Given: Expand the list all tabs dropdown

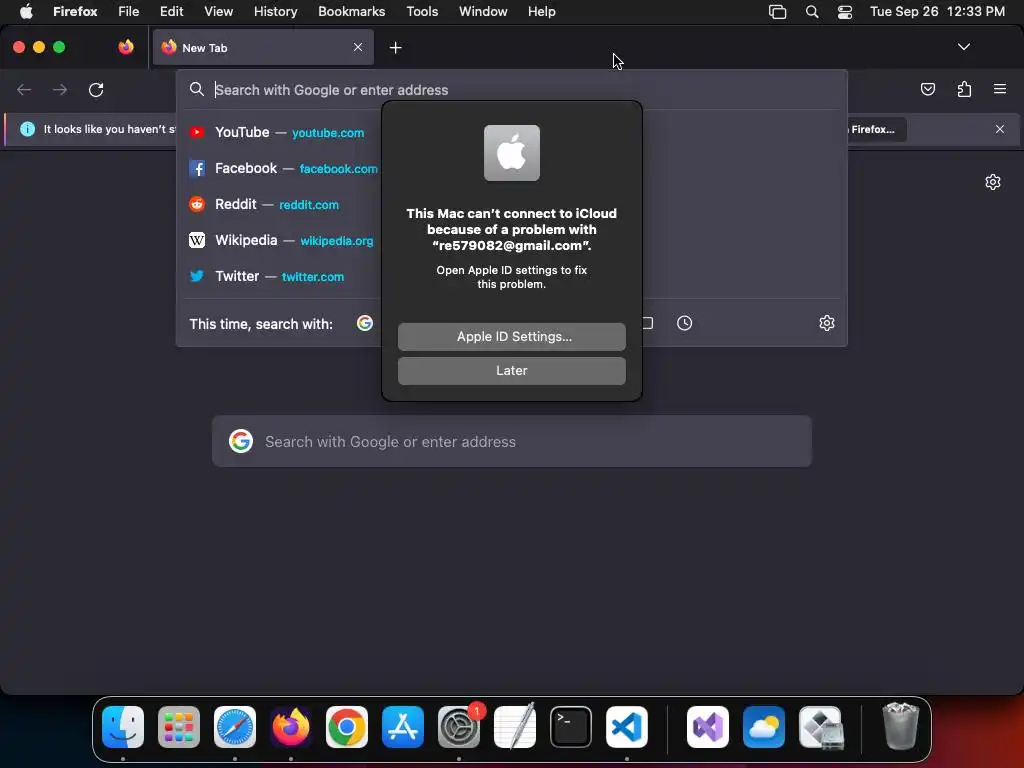Looking at the screenshot, I should [964, 47].
